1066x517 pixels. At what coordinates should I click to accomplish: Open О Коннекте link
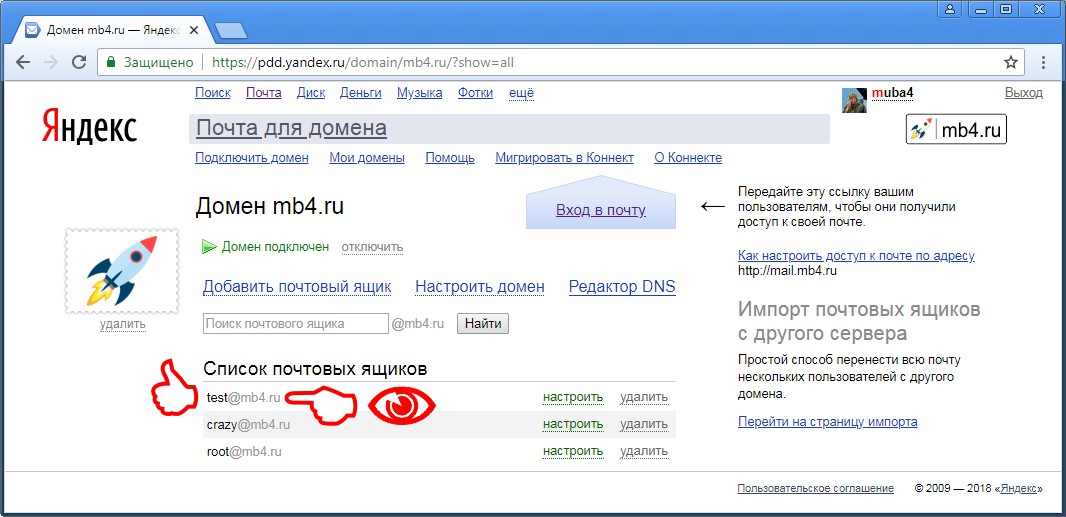tap(688, 158)
